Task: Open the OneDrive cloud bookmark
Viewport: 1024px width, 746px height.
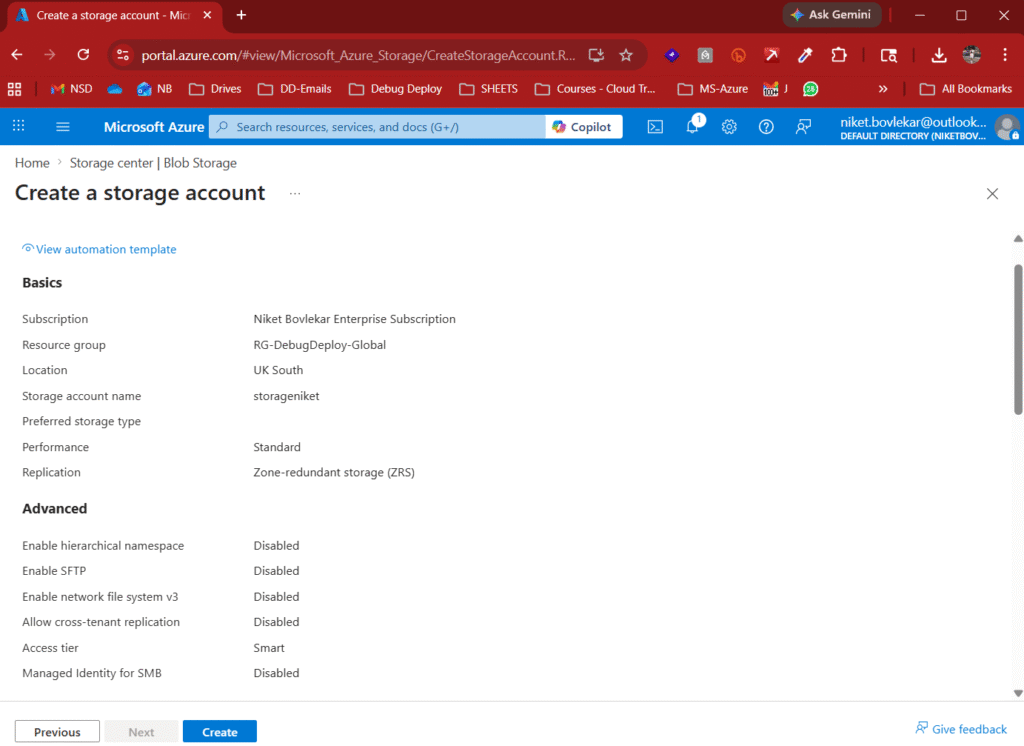Action: 115,89
